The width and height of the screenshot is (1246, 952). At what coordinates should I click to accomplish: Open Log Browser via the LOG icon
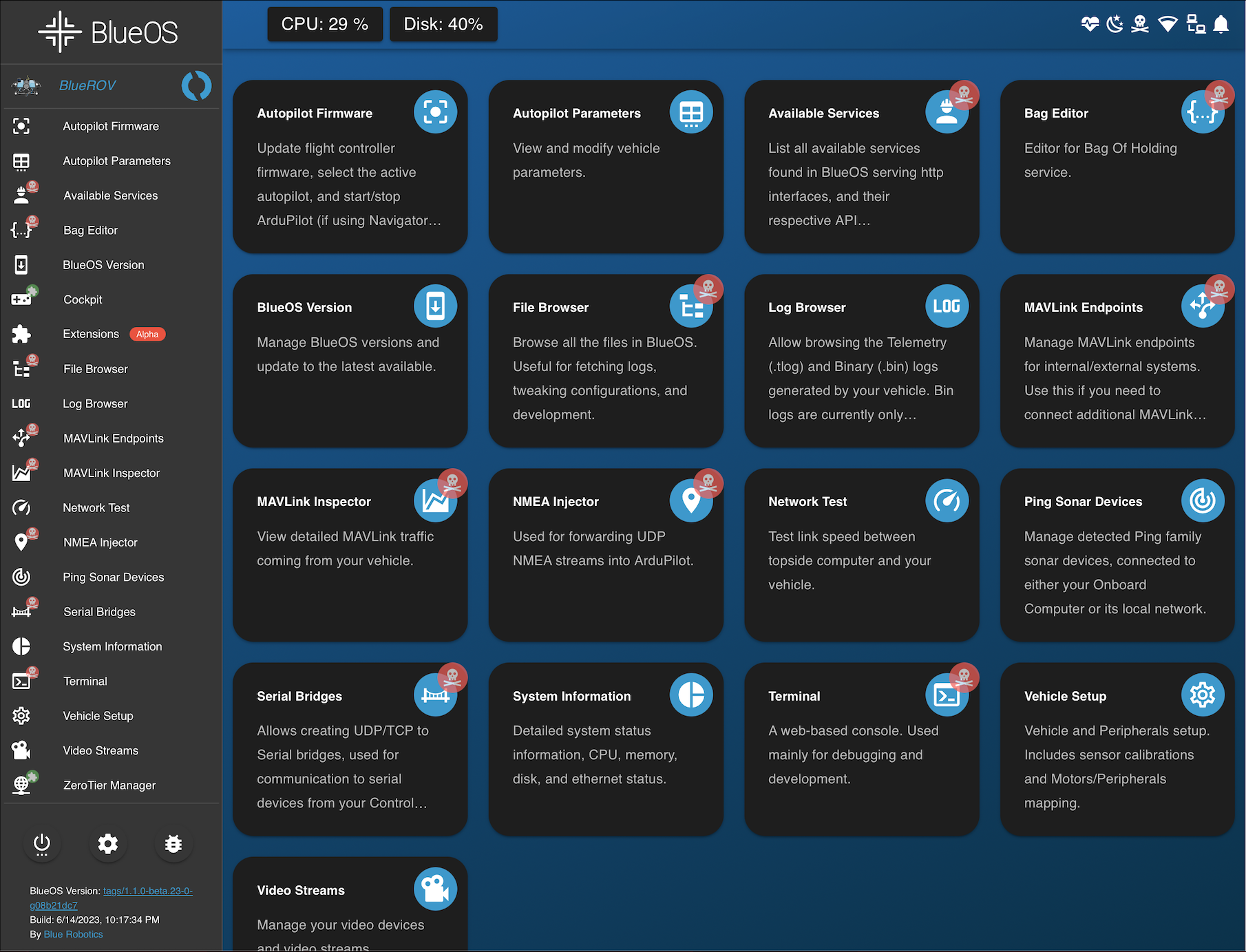pyautogui.click(x=947, y=306)
